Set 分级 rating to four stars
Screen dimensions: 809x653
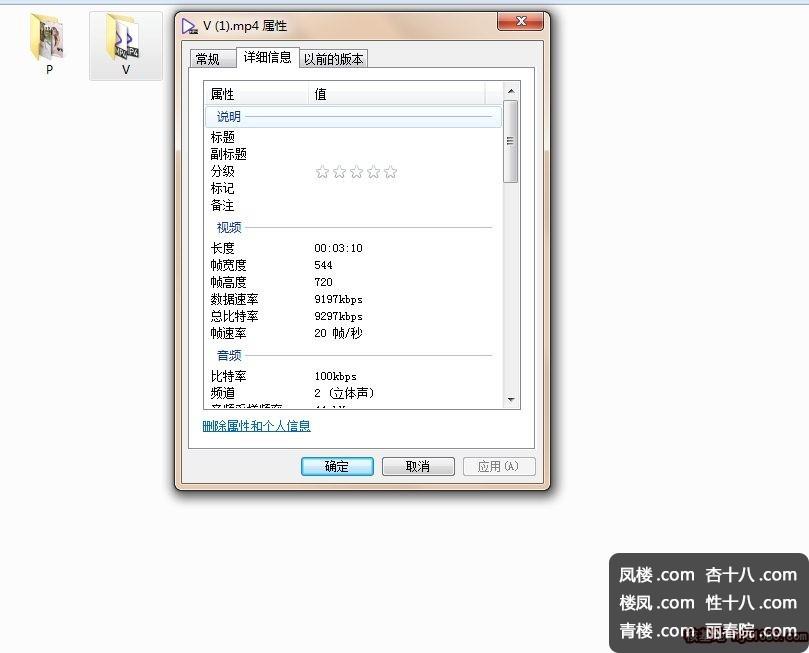(373, 172)
